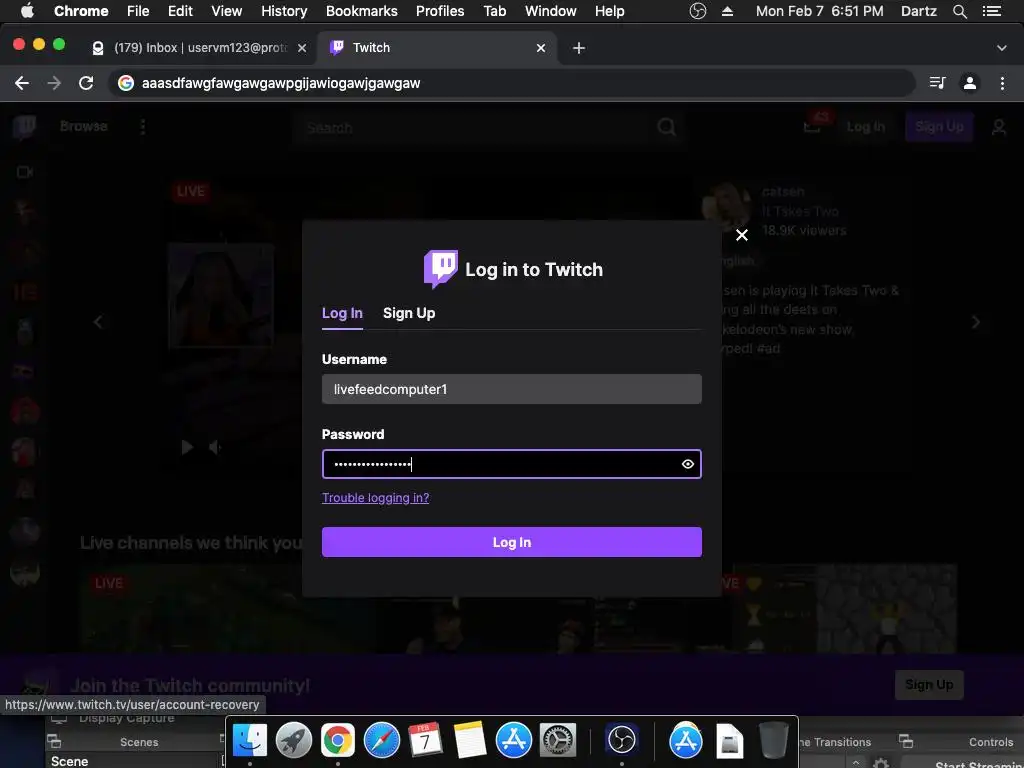The image size is (1024, 768).
Task: Open the Chrome profile icon
Action: pos(970,83)
